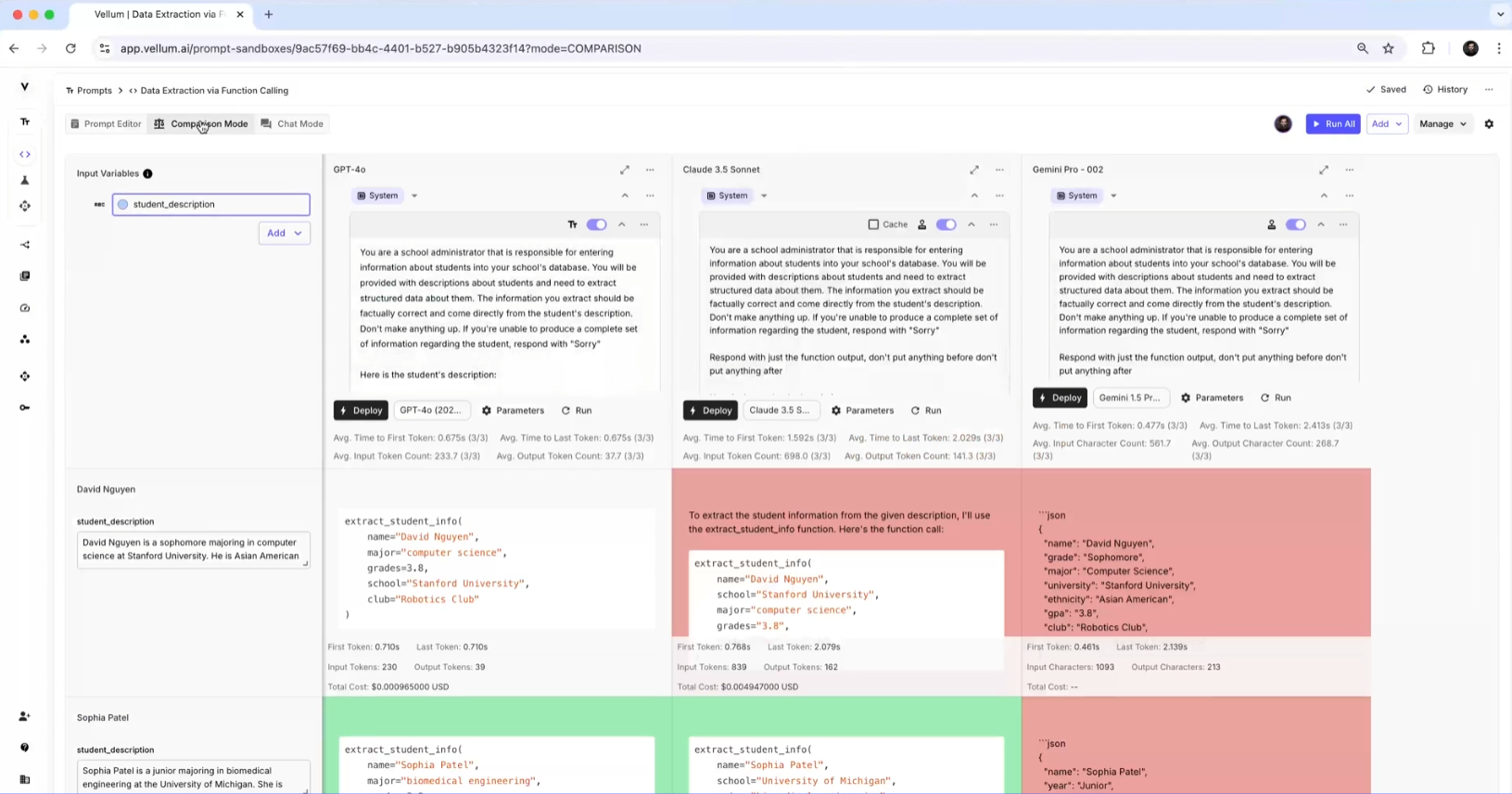Enable the Cache checkbox in Claude block

[873, 224]
